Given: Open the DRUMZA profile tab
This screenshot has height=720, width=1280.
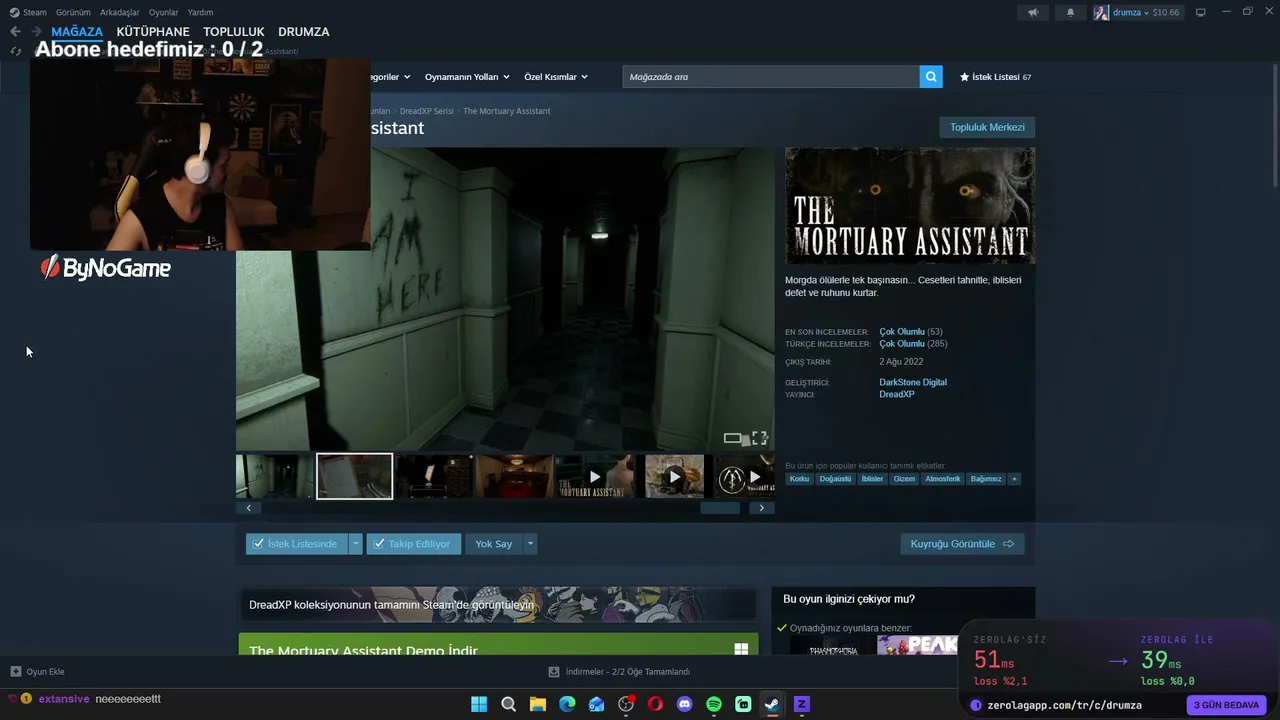Looking at the screenshot, I should coord(304,32).
